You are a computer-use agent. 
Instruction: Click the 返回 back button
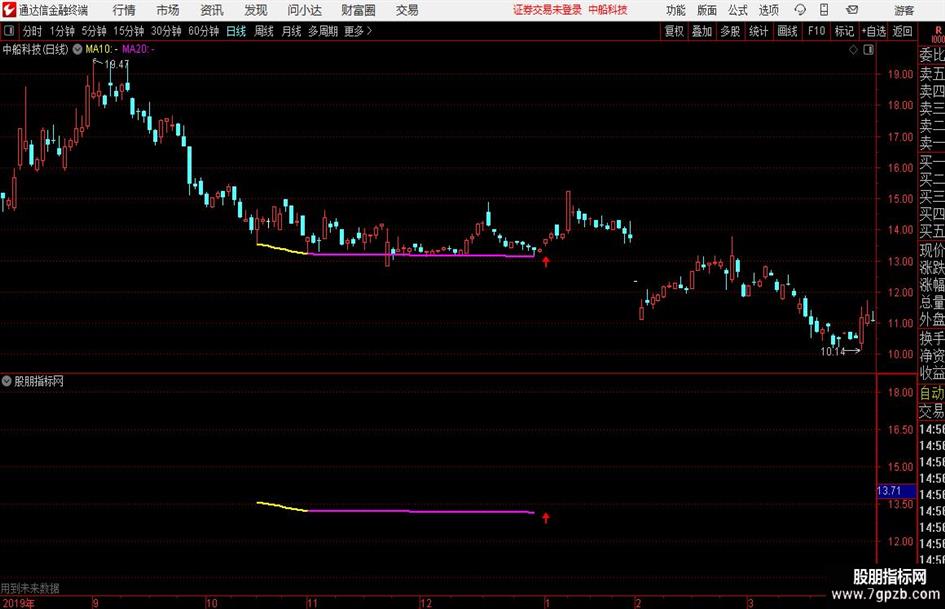902,31
